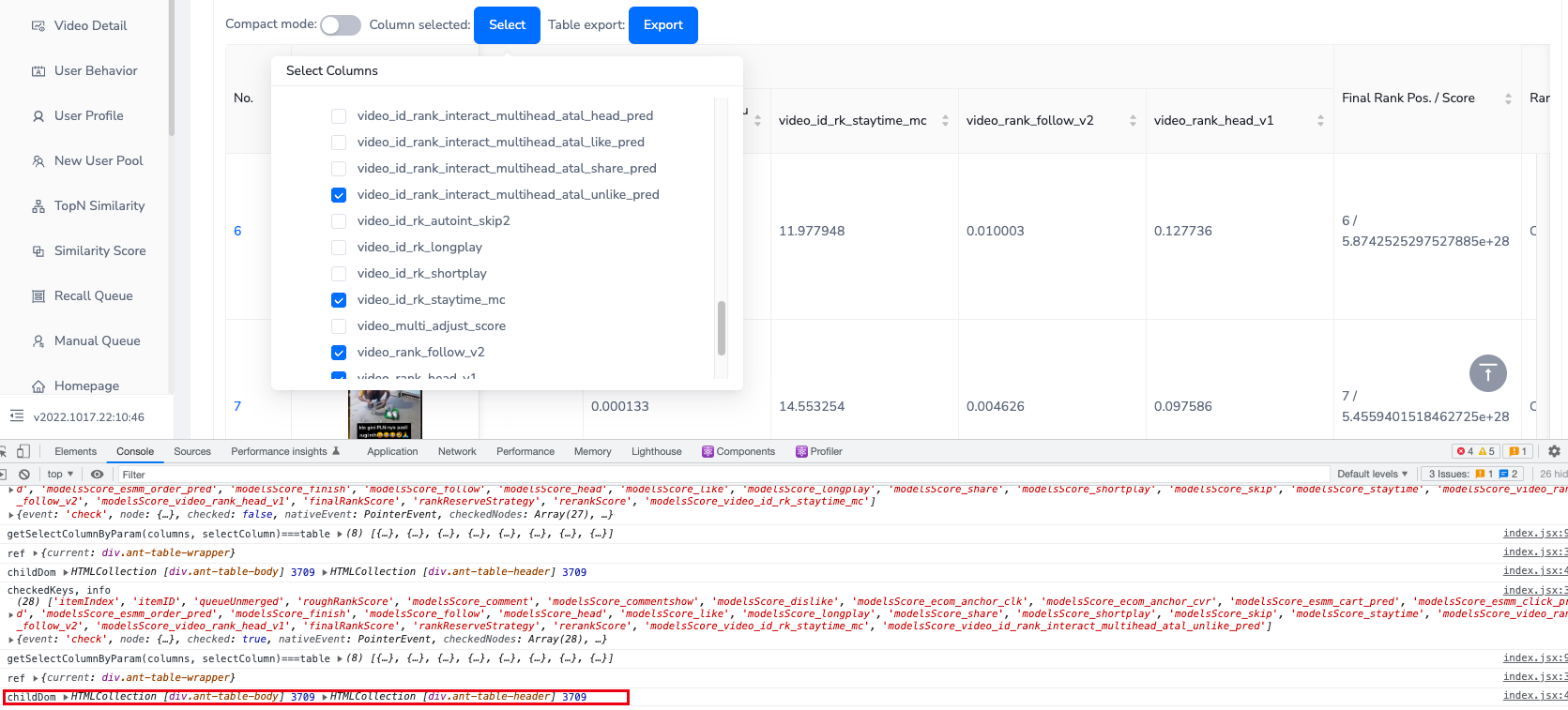
Task: Open Similarity Score in sidebar
Action: point(99,250)
